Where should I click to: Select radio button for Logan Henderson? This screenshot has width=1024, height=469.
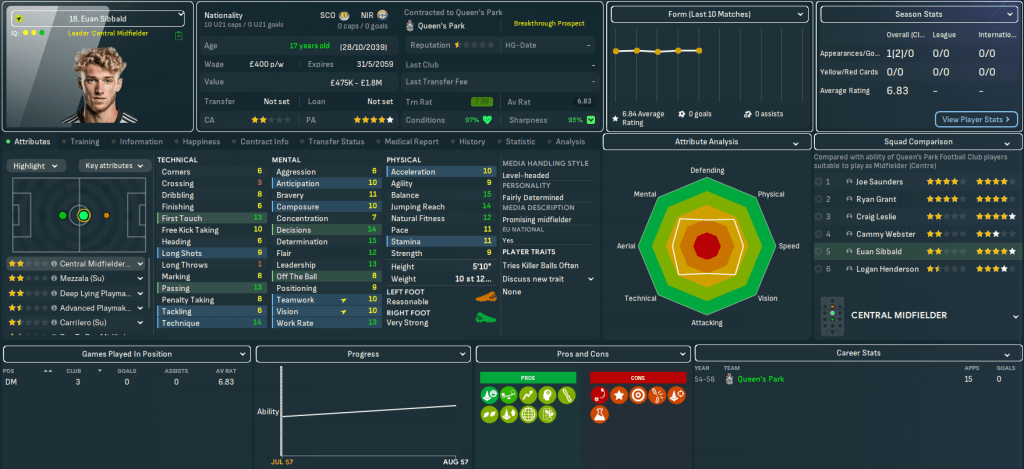(x=820, y=269)
